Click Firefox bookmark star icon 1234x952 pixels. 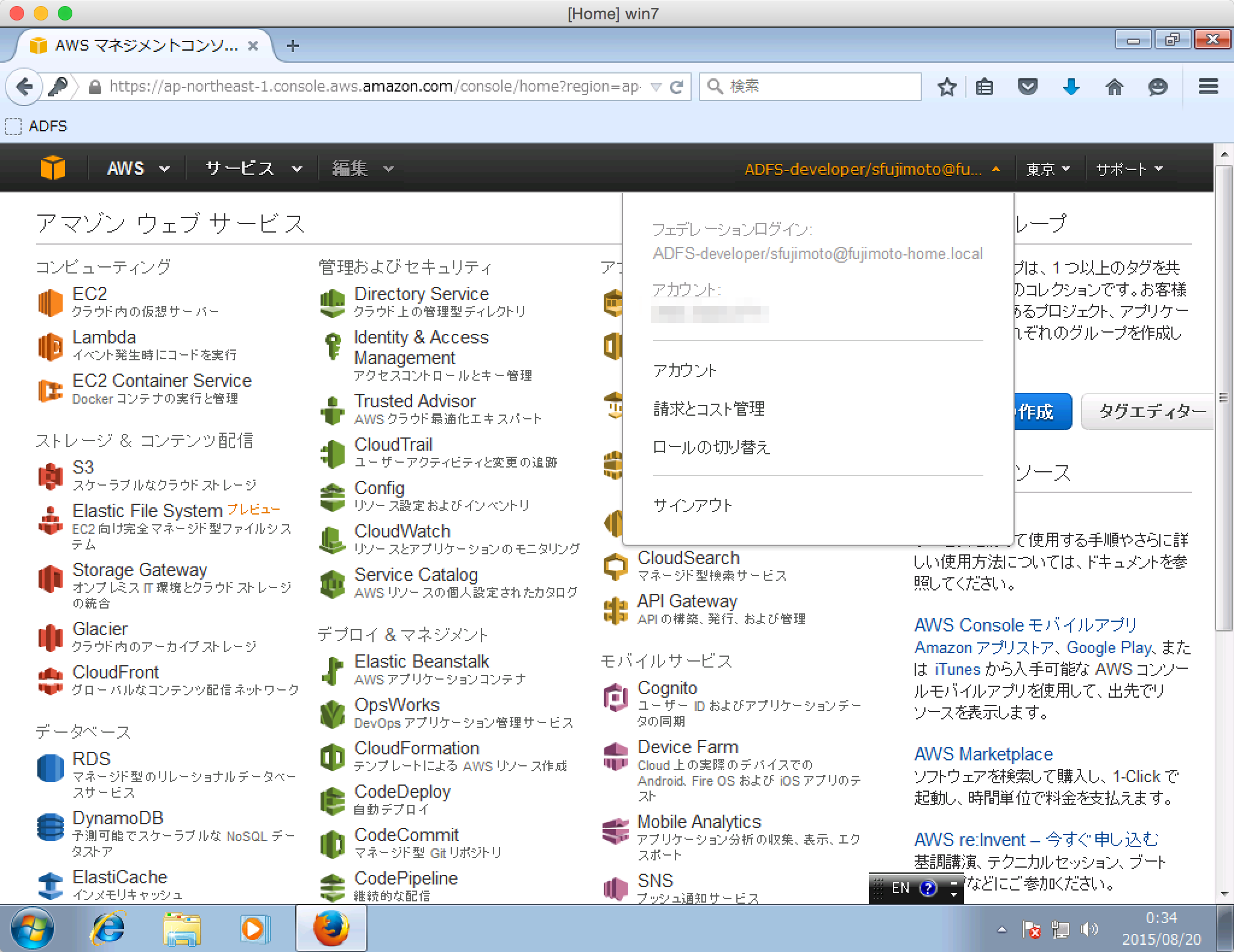(x=947, y=87)
